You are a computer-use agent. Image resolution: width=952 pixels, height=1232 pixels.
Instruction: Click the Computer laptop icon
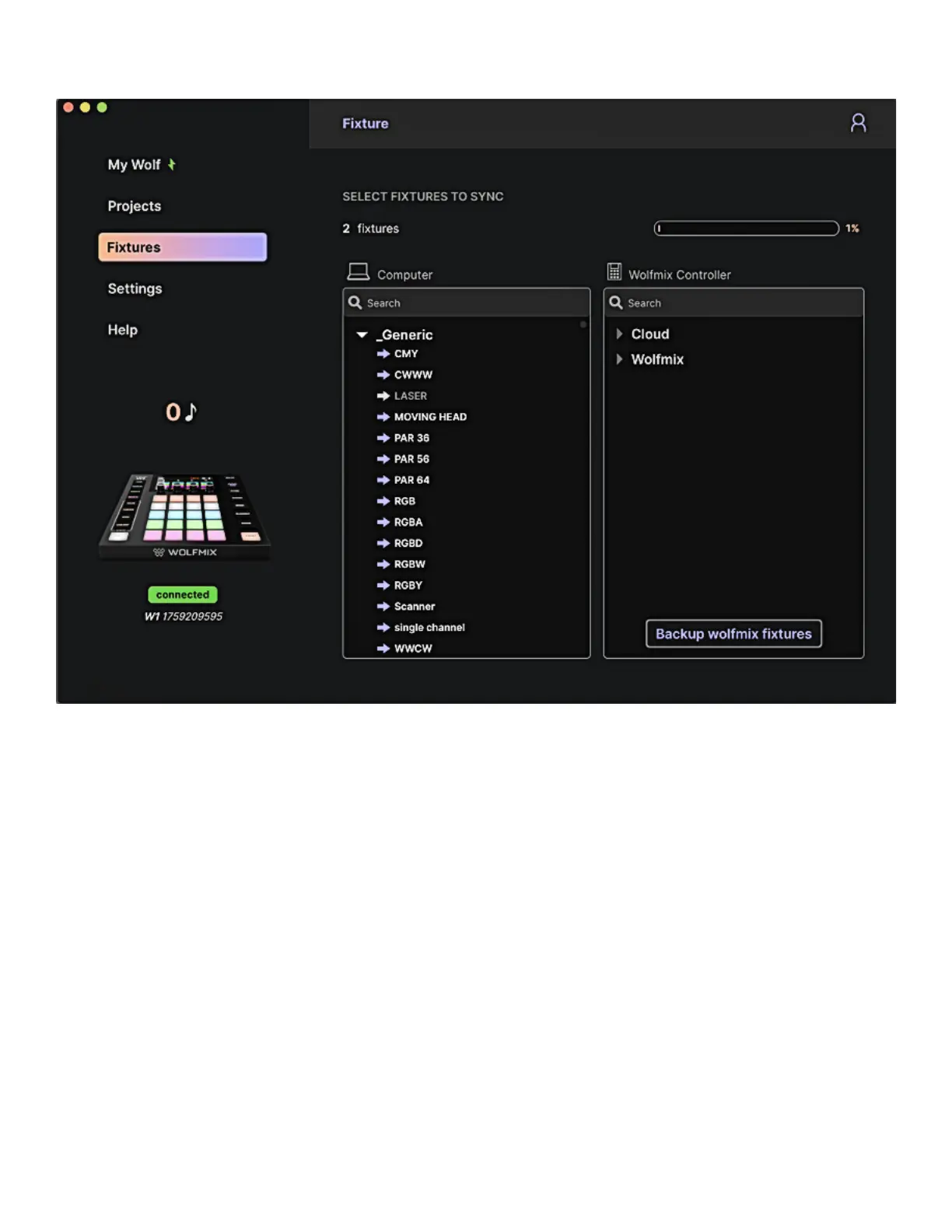(358, 271)
